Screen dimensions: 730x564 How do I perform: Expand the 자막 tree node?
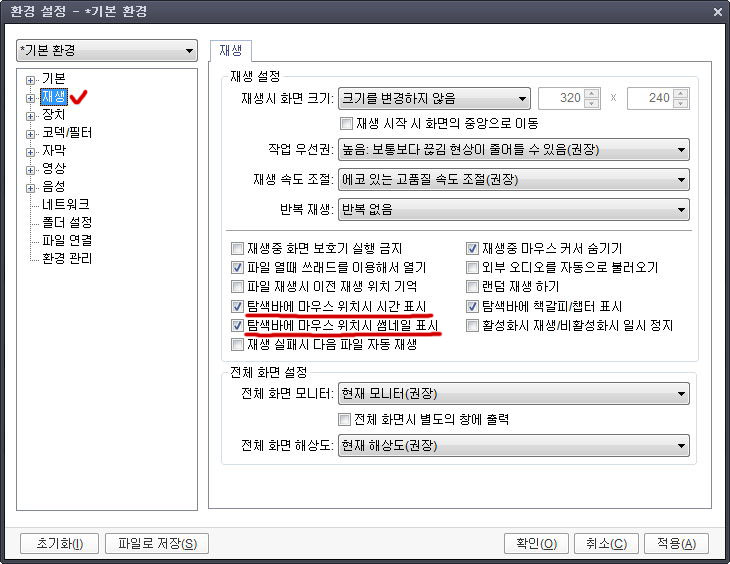(30, 152)
